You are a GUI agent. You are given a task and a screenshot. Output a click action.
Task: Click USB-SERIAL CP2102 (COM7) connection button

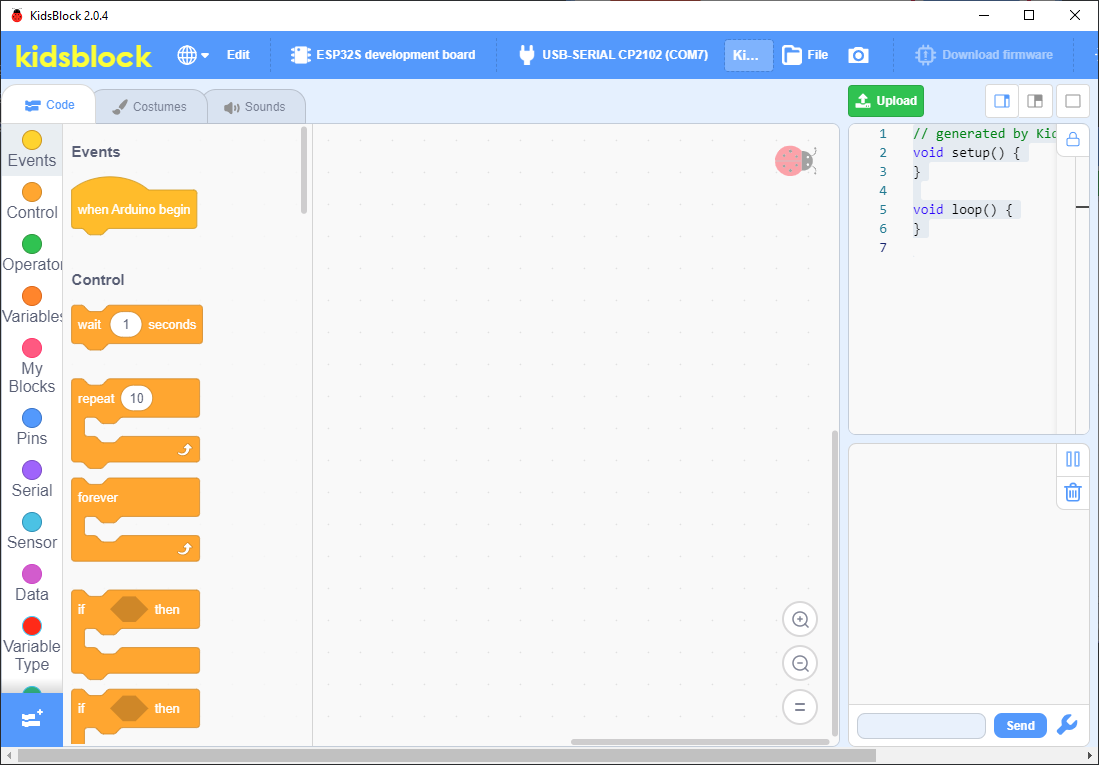(613, 55)
